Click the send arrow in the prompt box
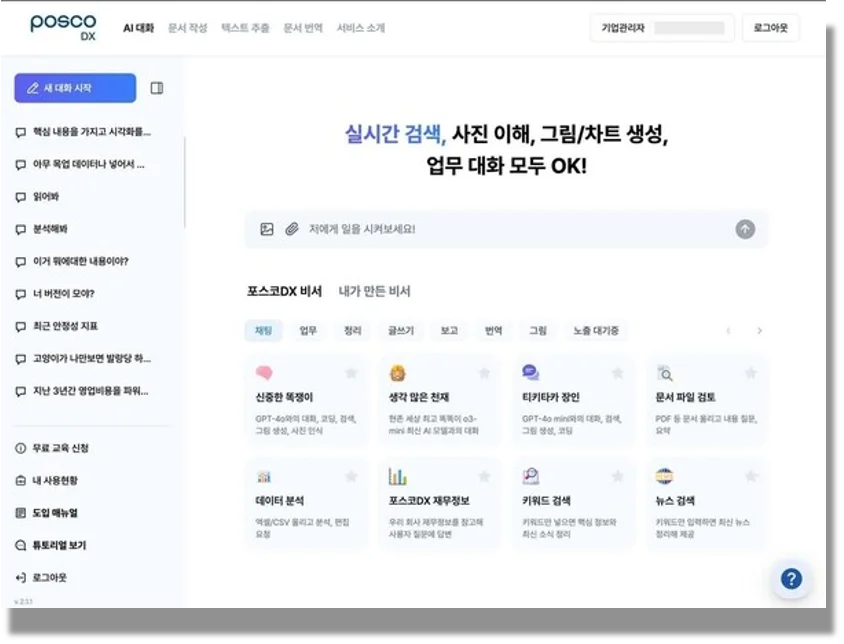844x644 pixels. 744,229
